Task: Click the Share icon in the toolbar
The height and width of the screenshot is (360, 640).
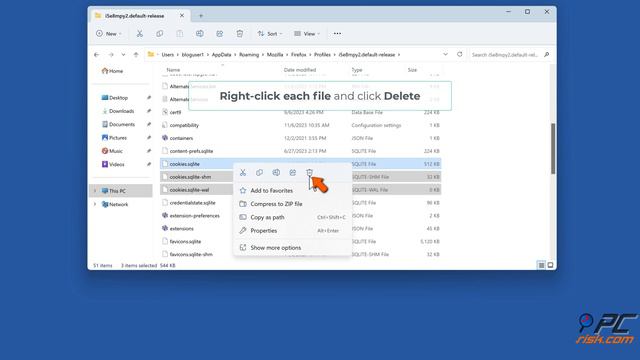Action: coord(220,34)
